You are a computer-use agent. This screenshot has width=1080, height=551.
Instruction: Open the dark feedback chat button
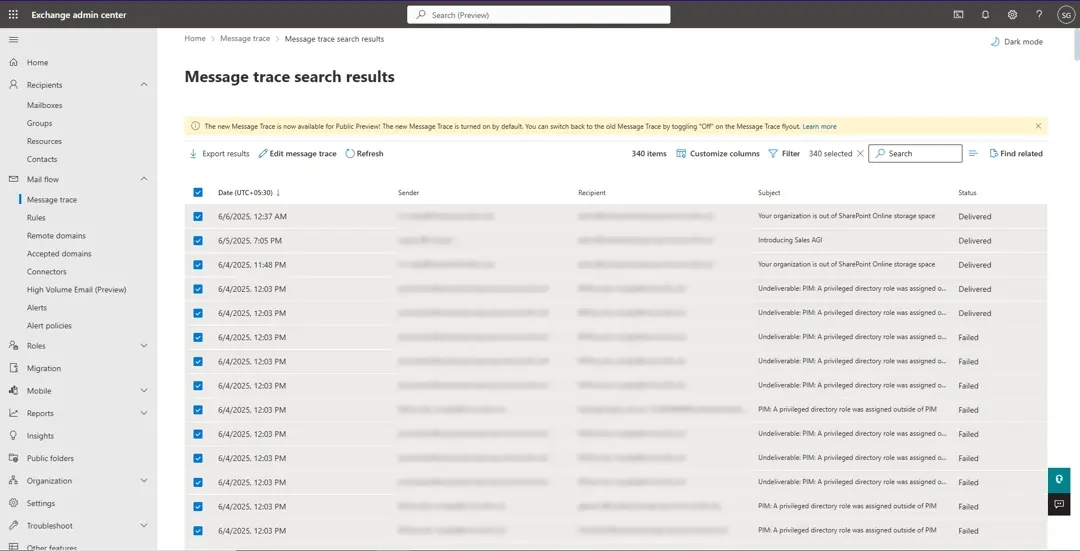tap(1059, 503)
